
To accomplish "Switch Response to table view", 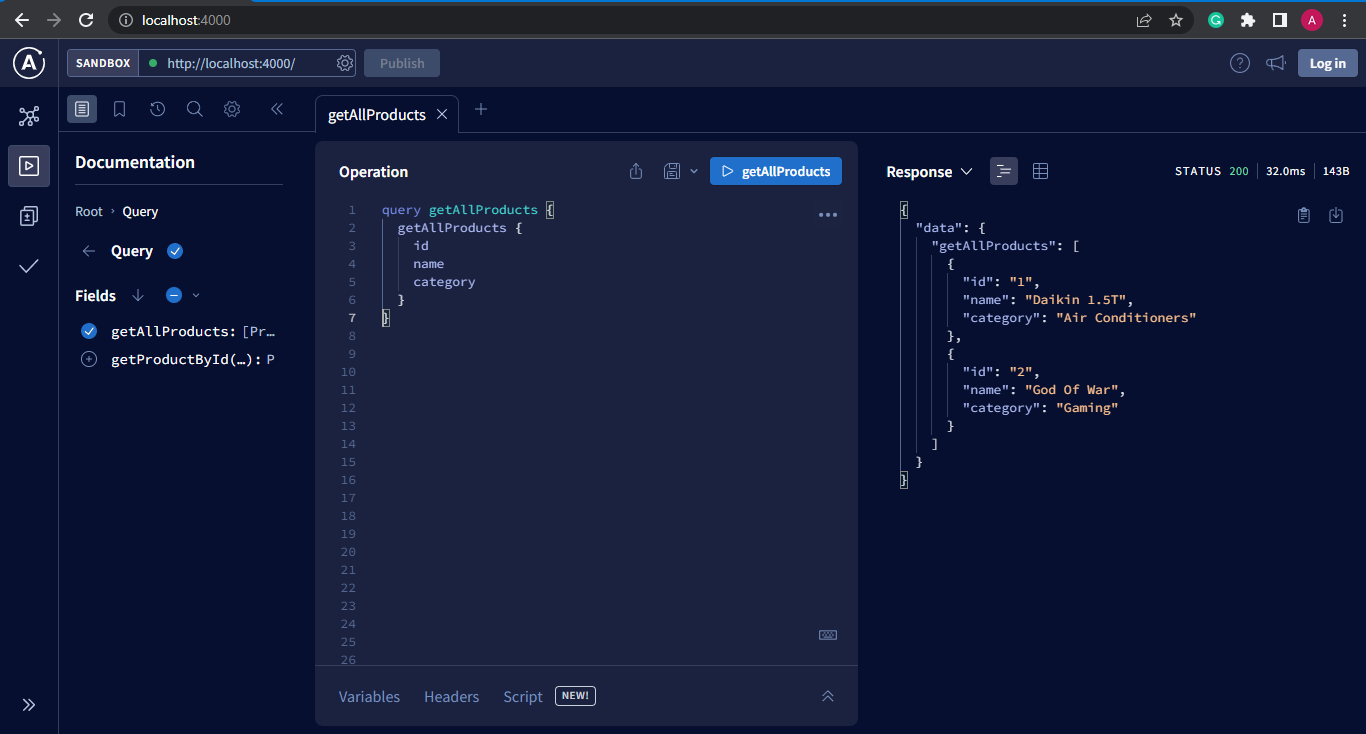I will point(1040,171).
